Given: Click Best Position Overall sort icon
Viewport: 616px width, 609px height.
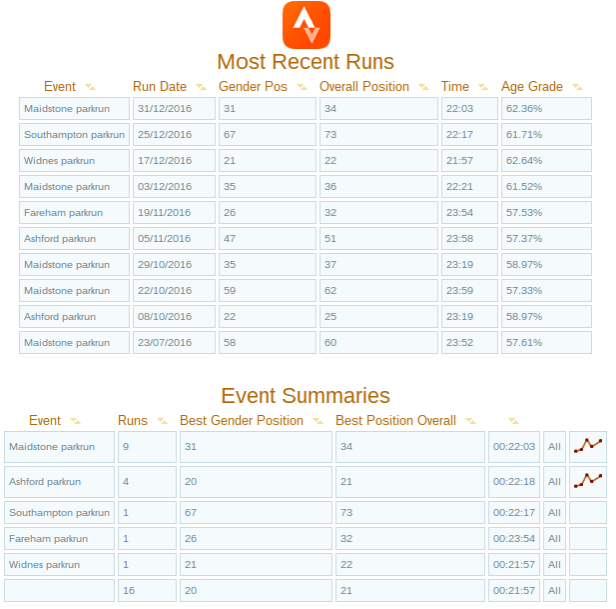Looking at the screenshot, I should pyautogui.click(x=471, y=422).
